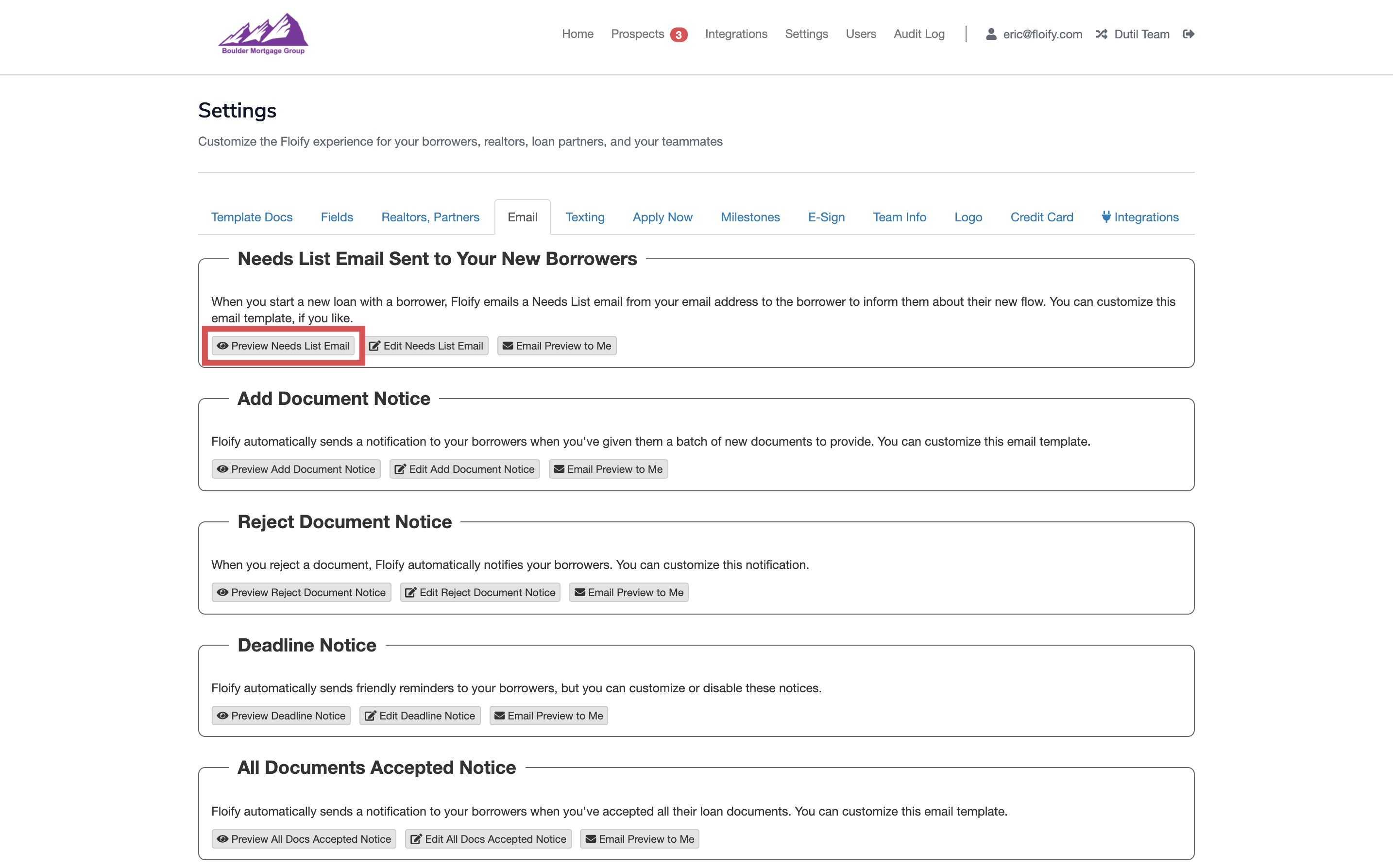The width and height of the screenshot is (1393, 868).
Task: Email Deadline Notice preview to me
Action: tap(548, 716)
